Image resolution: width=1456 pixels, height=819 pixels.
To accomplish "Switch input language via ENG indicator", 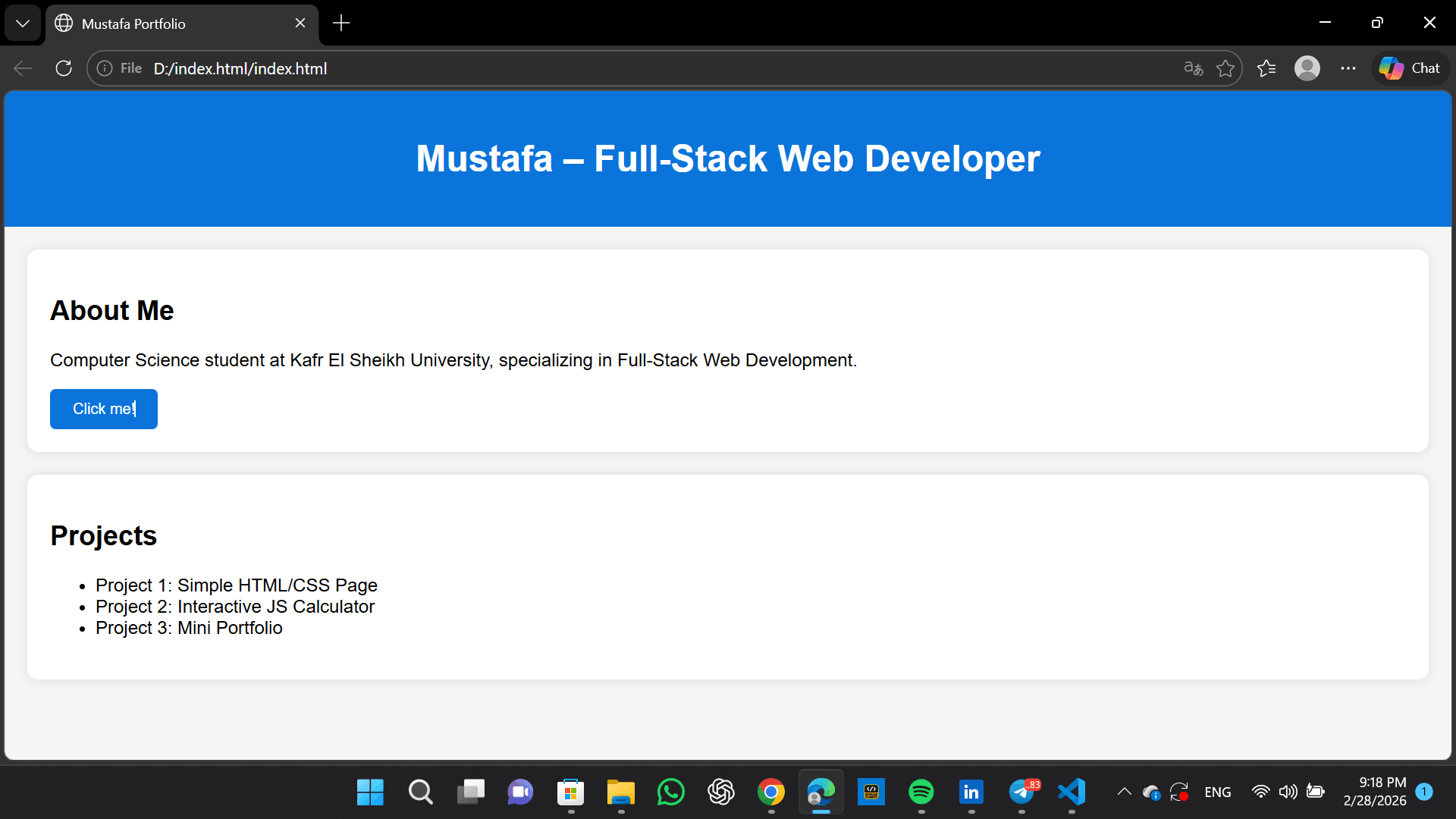I will (1217, 792).
